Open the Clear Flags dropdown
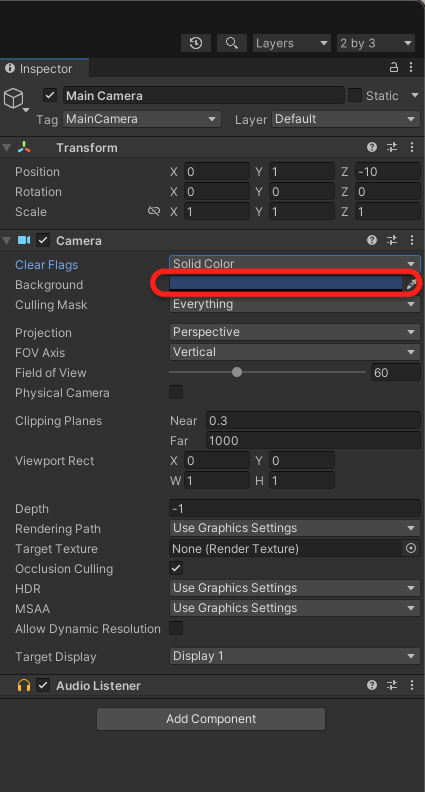Image resolution: width=425 pixels, height=792 pixels. 295,264
